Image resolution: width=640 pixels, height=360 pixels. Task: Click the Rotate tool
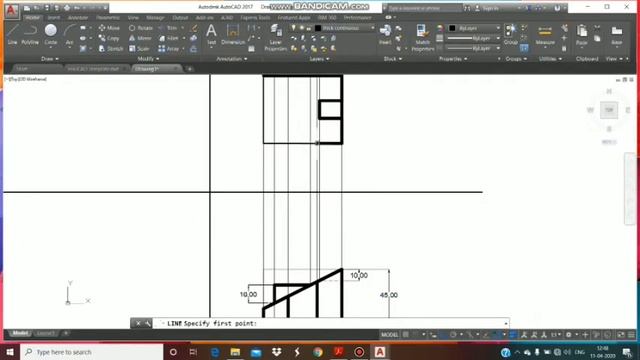tap(140, 28)
